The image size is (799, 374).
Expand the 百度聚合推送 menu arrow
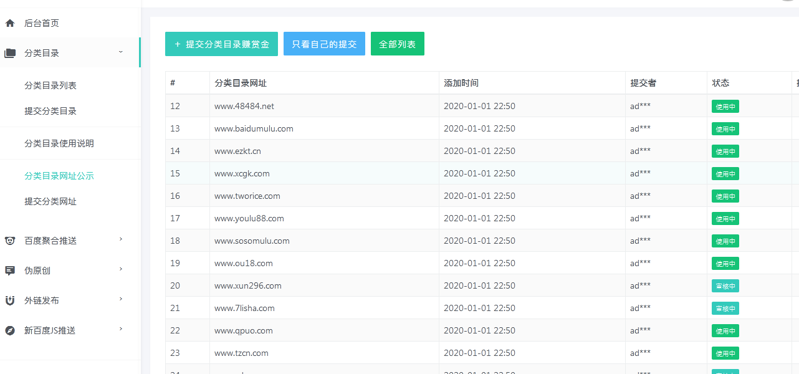[x=121, y=239]
